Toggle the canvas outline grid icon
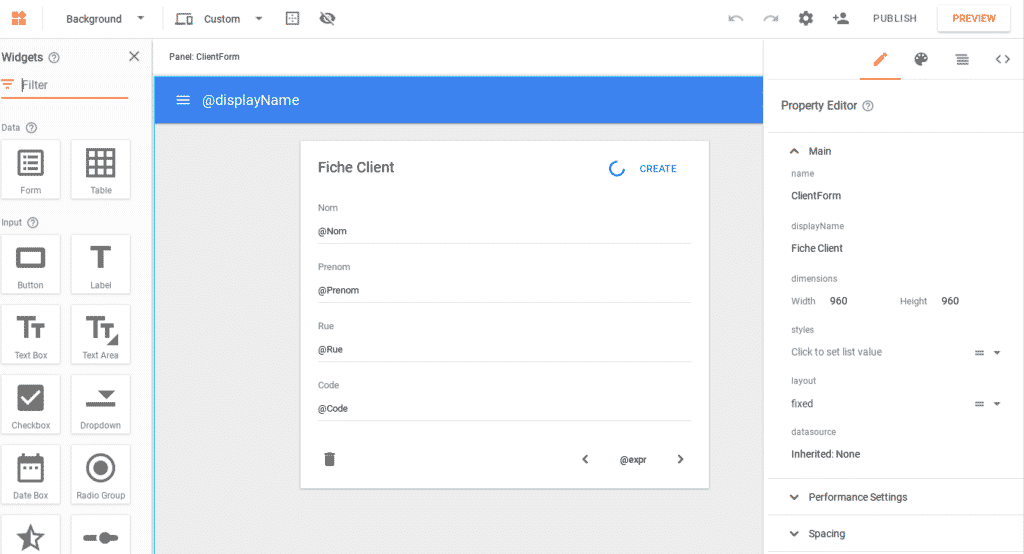1024x554 pixels. (293, 18)
